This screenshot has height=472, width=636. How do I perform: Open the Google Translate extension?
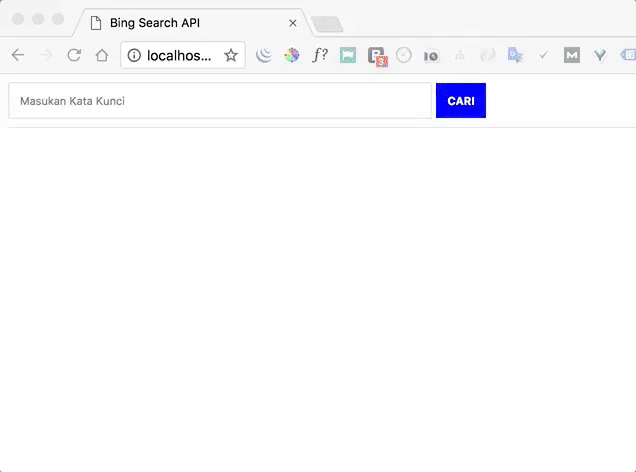(x=515, y=55)
